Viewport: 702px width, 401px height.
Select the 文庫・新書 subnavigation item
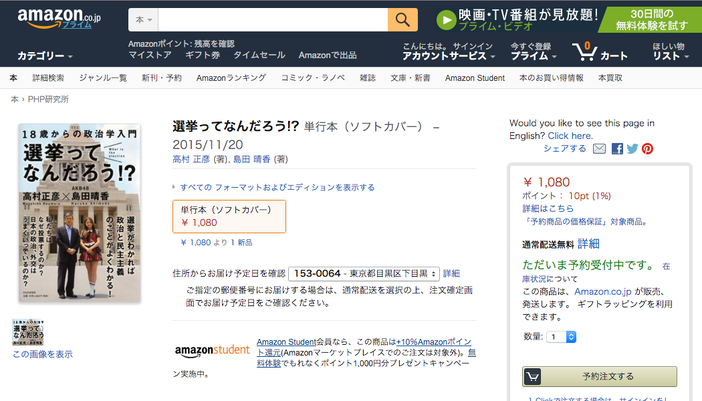click(410, 78)
